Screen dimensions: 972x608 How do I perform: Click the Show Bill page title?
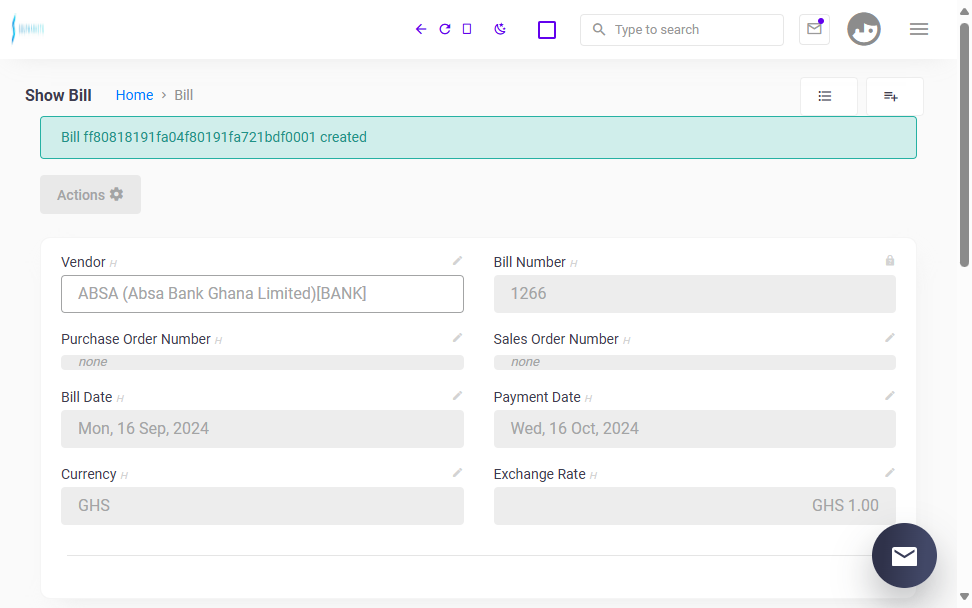(58, 95)
